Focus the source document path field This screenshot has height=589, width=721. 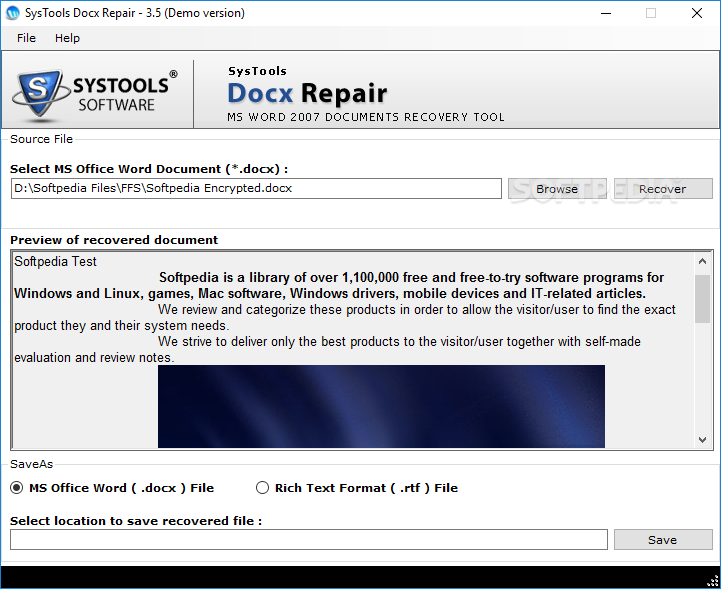tap(256, 189)
